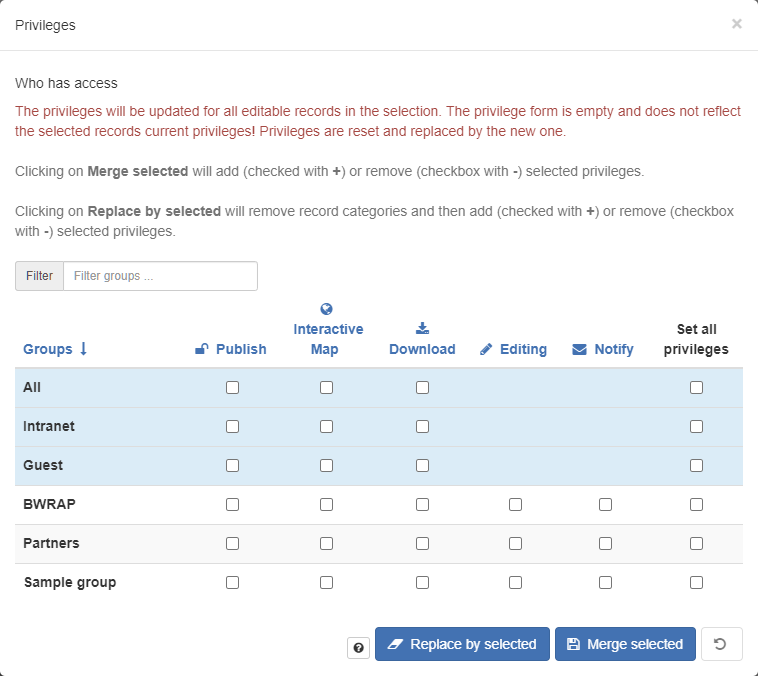Screen dimensions: 758x676
Task: Check Publish for Guest group
Action: click(x=233, y=466)
